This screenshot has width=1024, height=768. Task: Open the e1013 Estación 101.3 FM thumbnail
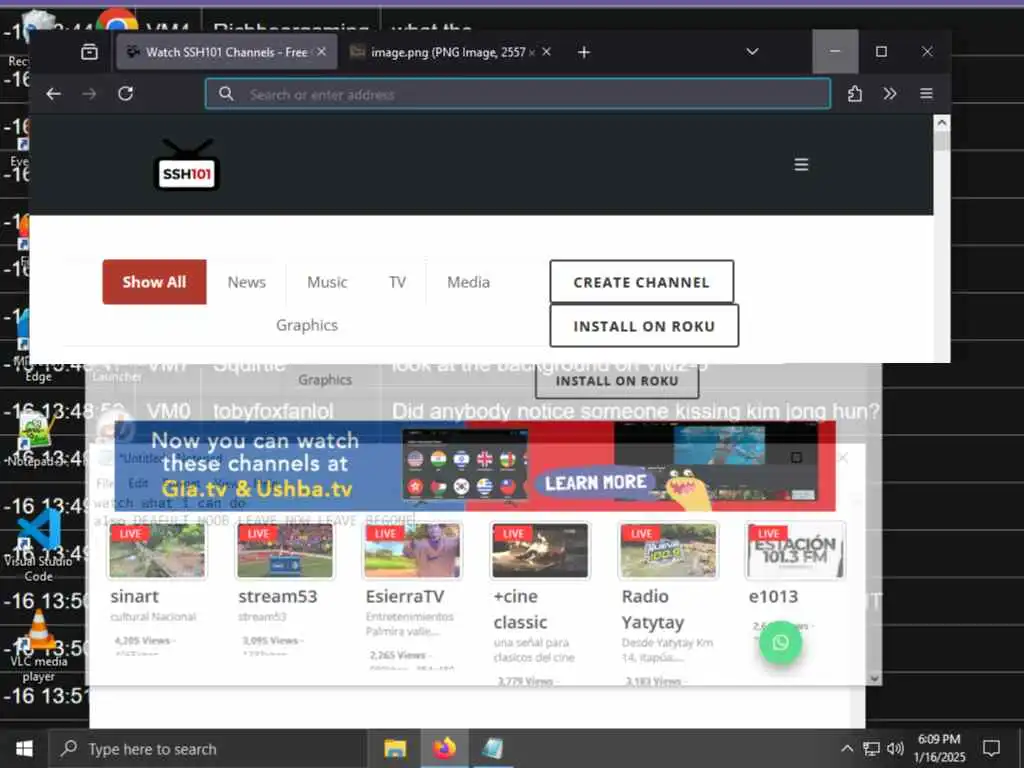pyautogui.click(x=795, y=551)
